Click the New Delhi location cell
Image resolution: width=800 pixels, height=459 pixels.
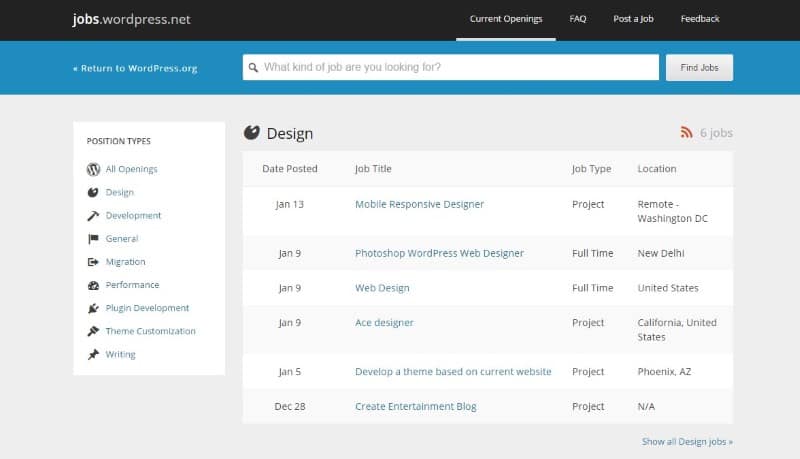pos(661,253)
